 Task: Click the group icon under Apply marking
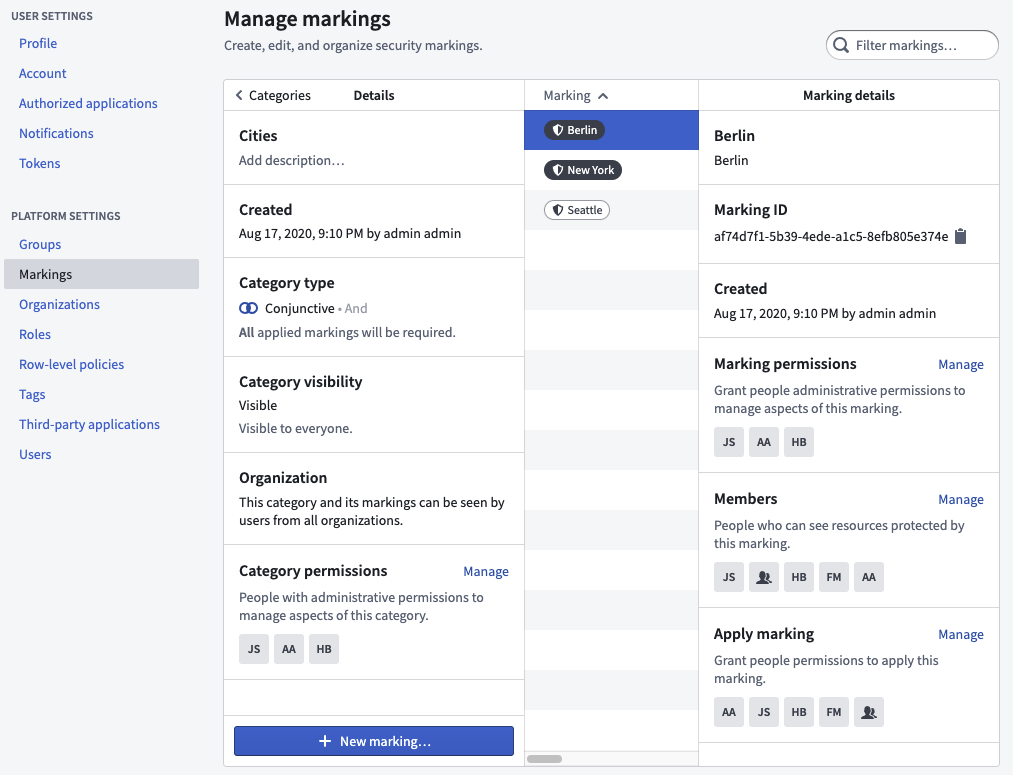868,712
